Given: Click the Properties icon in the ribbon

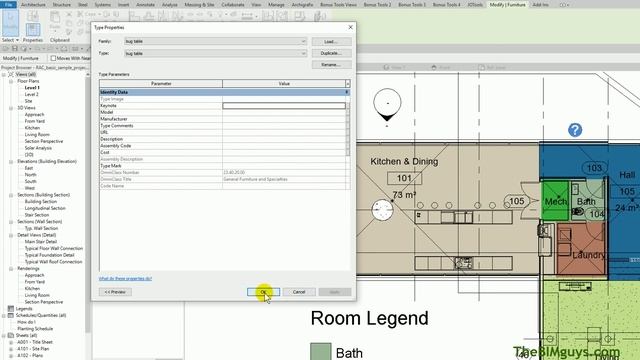Looking at the screenshot, I should click(x=33, y=30).
